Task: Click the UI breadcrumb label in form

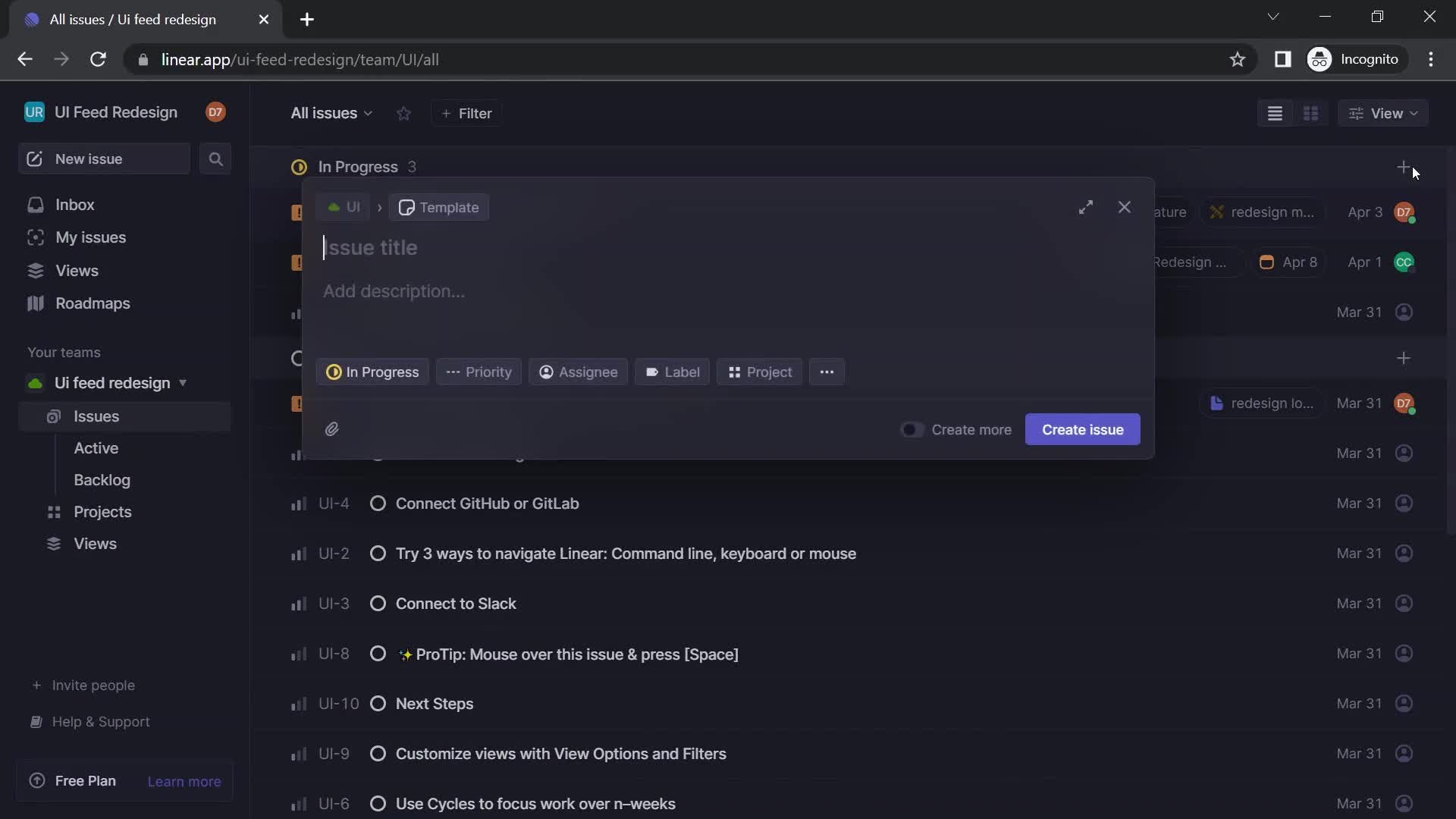Action: [343, 208]
